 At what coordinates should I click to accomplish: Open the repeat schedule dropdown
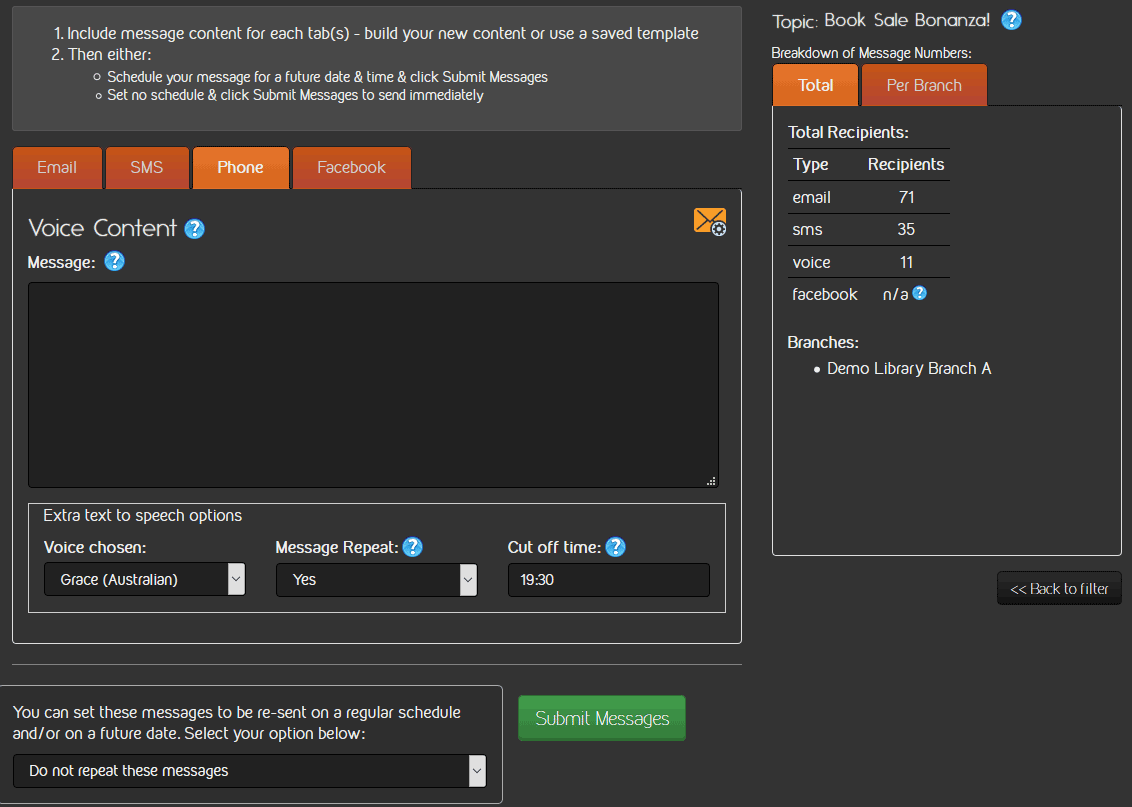(249, 771)
